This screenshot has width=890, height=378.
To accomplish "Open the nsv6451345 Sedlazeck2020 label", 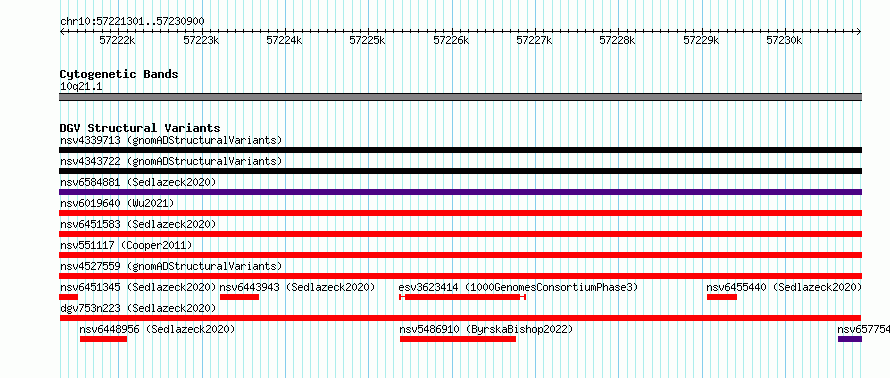I will (x=138, y=287).
